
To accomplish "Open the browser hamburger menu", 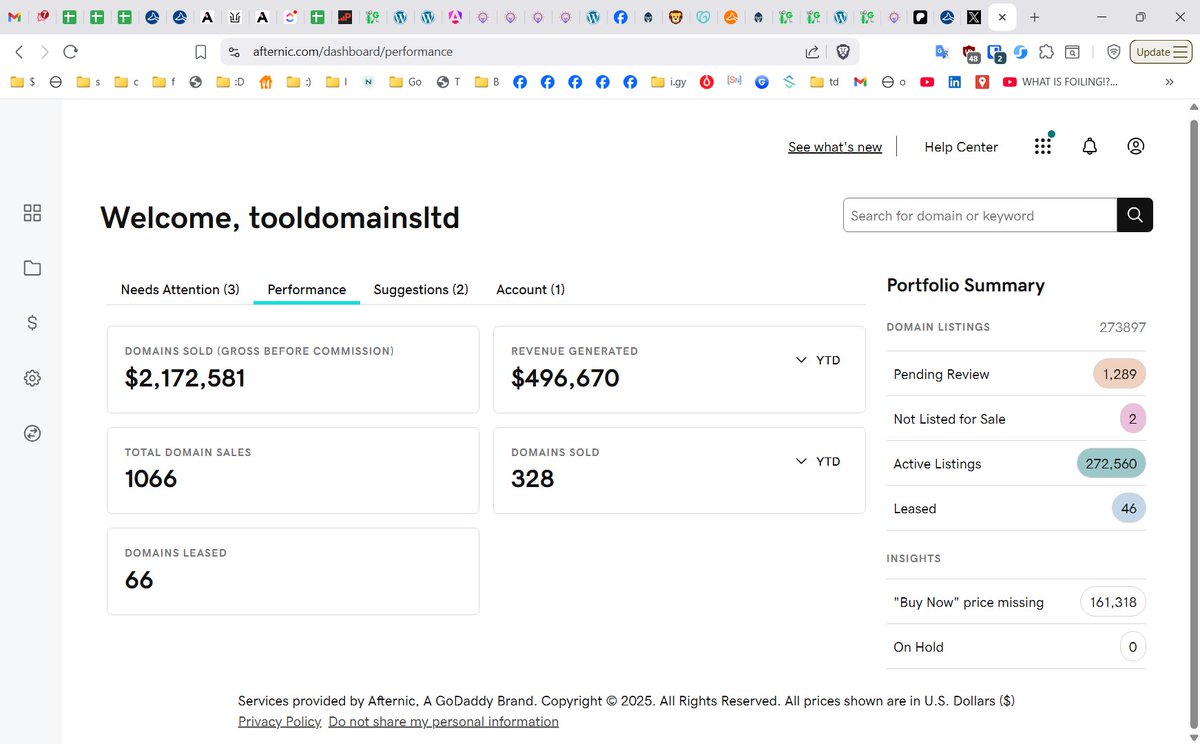I will [1181, 52].
